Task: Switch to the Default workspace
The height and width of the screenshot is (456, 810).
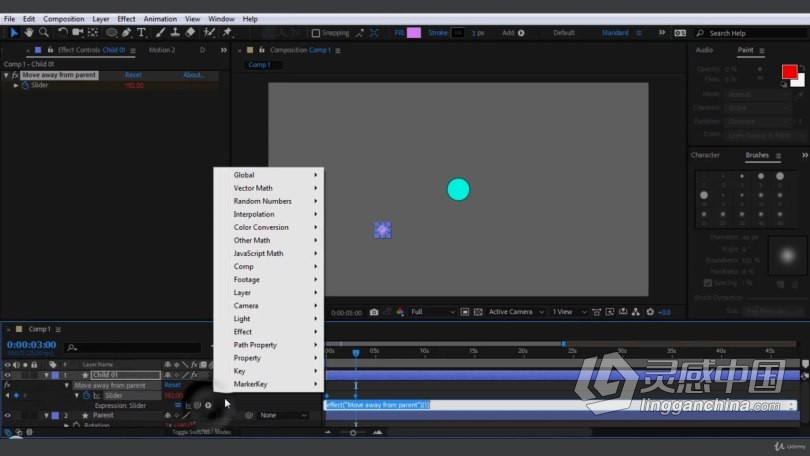Action: click(564, 33)
